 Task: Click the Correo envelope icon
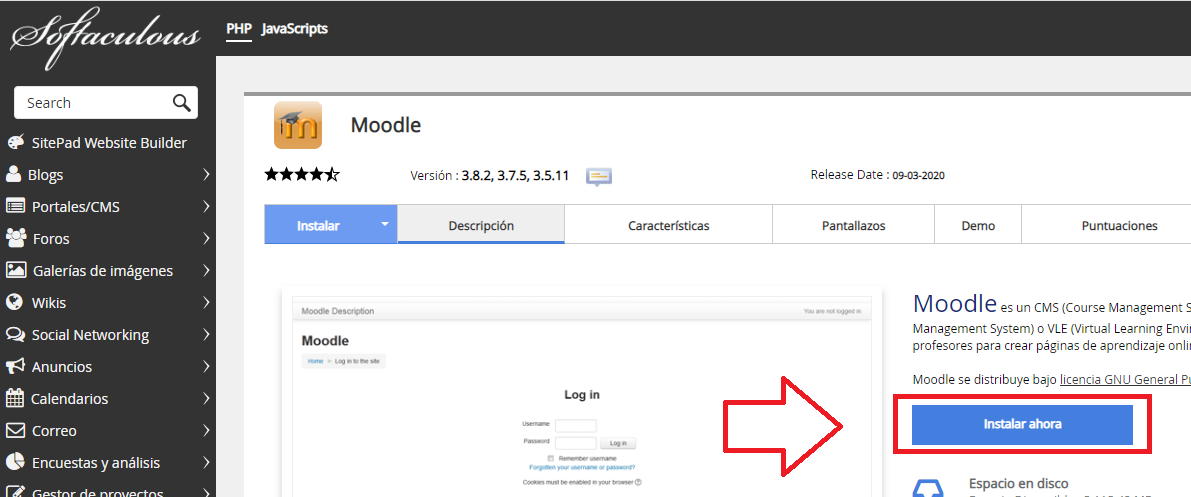tap(15, 430)
